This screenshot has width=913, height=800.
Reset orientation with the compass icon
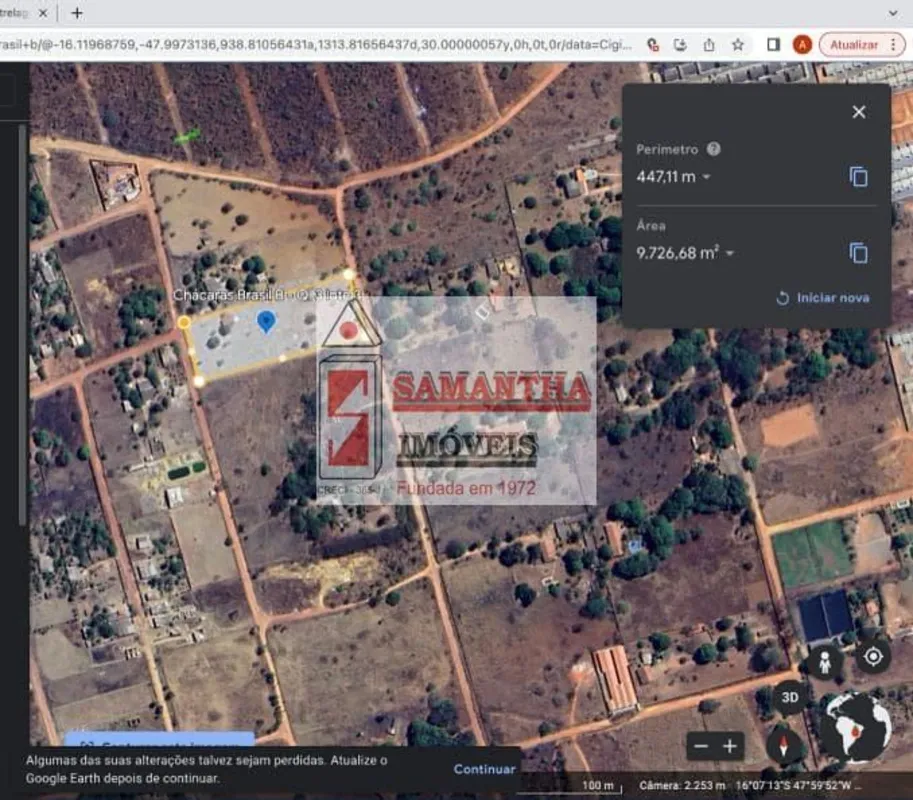click(786, 745)
